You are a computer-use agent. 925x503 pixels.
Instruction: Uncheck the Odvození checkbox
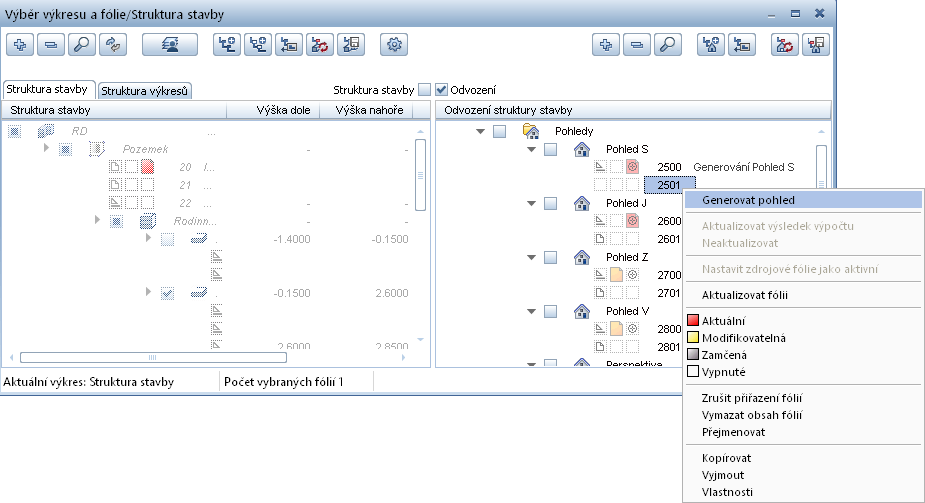[x=441, y=90]
